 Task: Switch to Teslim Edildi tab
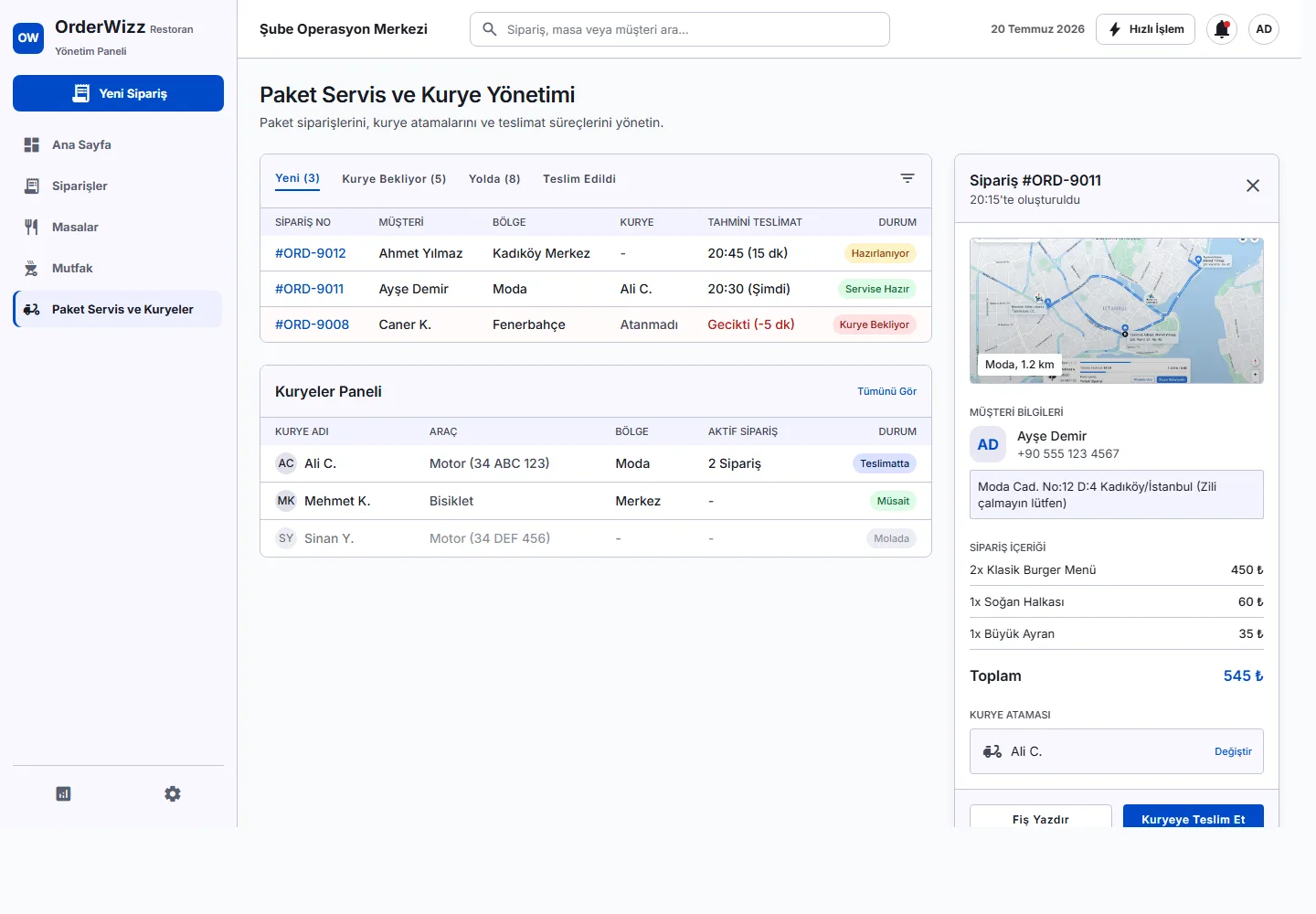click(x=579, y=179)
